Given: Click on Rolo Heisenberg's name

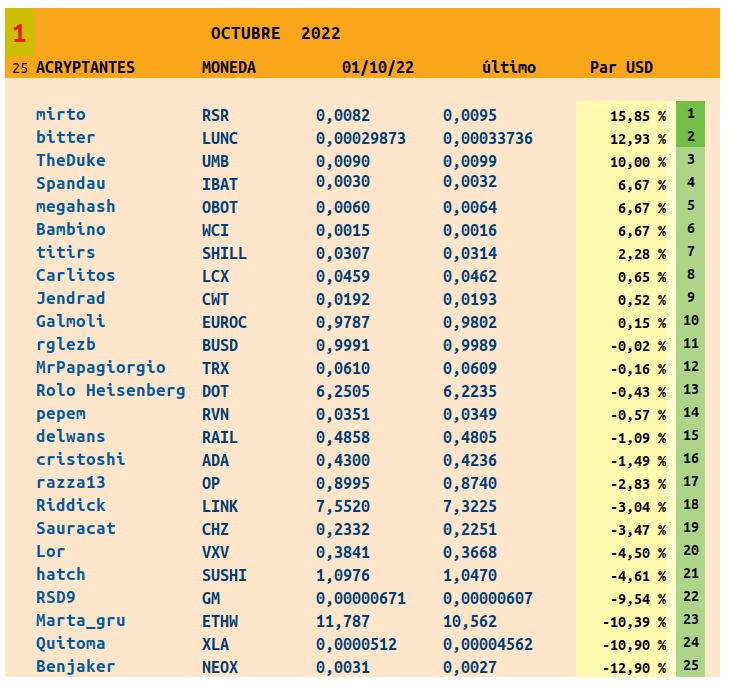Looking at the screenshot, I should point(110,391).
